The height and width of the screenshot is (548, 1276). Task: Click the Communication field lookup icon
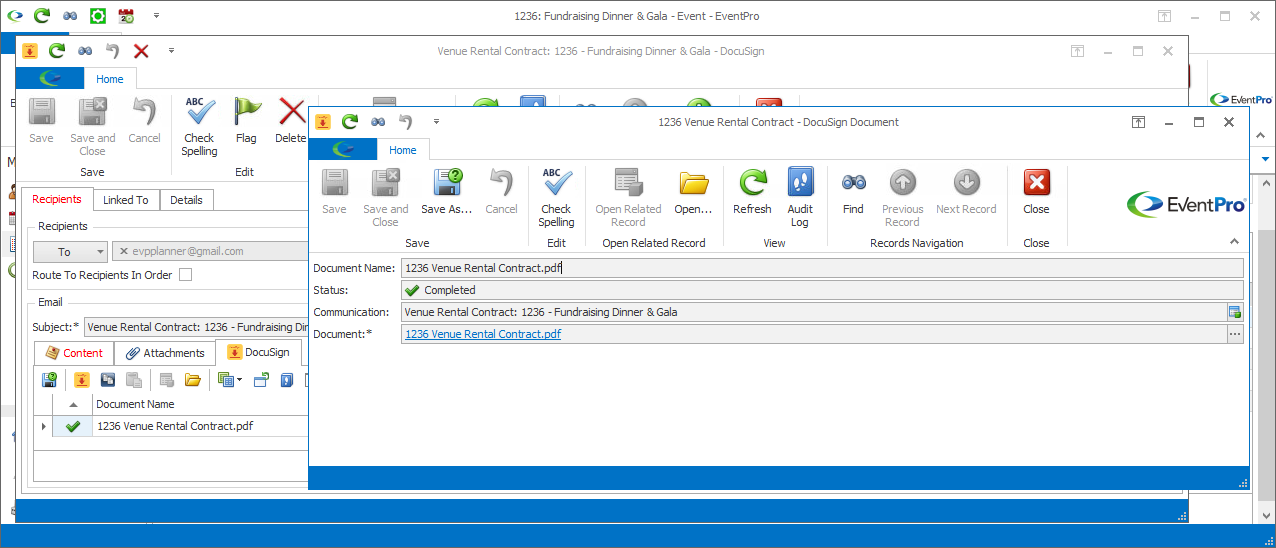[x=1235, y=312]
